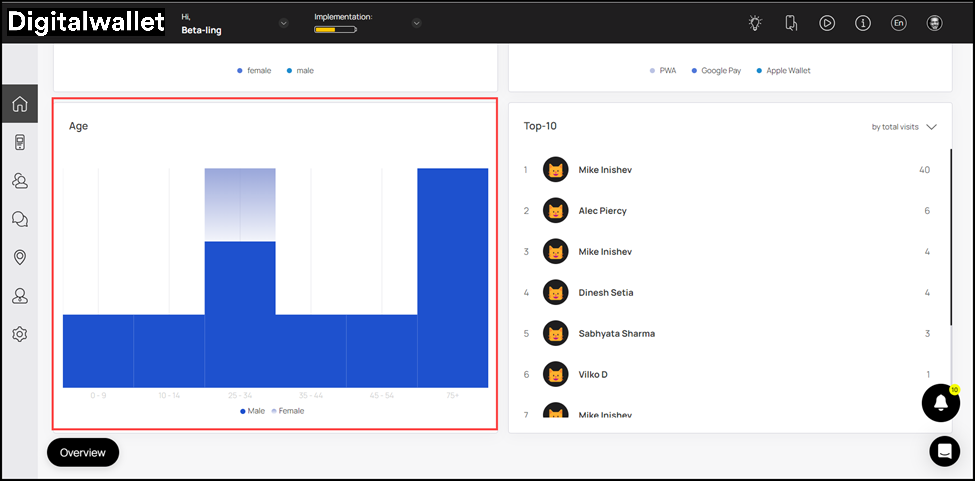Switch language via the En button
The width and height of the screenshot is (975, 481).
(x=898, y=23)
